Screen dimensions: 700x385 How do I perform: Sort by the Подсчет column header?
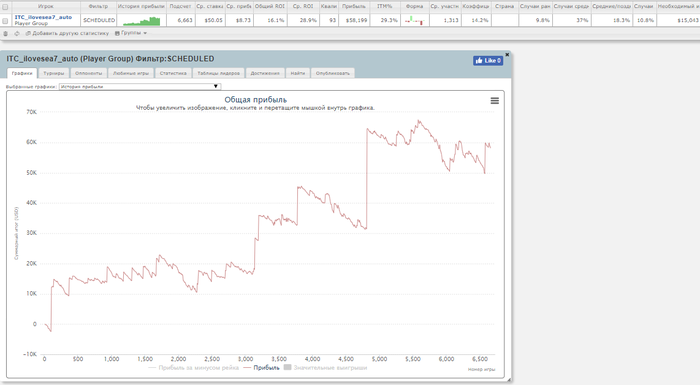(180, 7)
